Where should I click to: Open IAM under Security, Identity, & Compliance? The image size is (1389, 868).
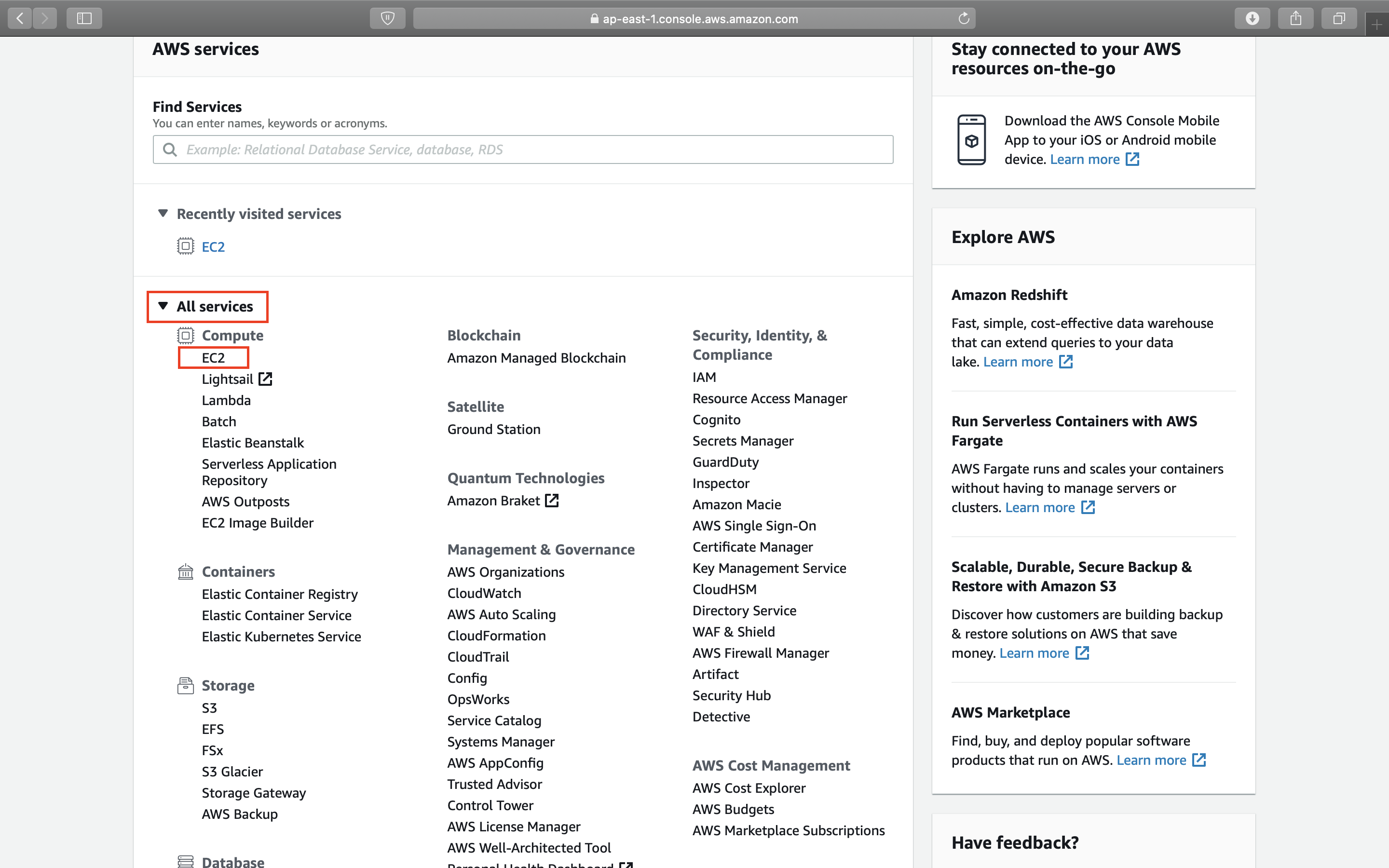coord(704,377)
